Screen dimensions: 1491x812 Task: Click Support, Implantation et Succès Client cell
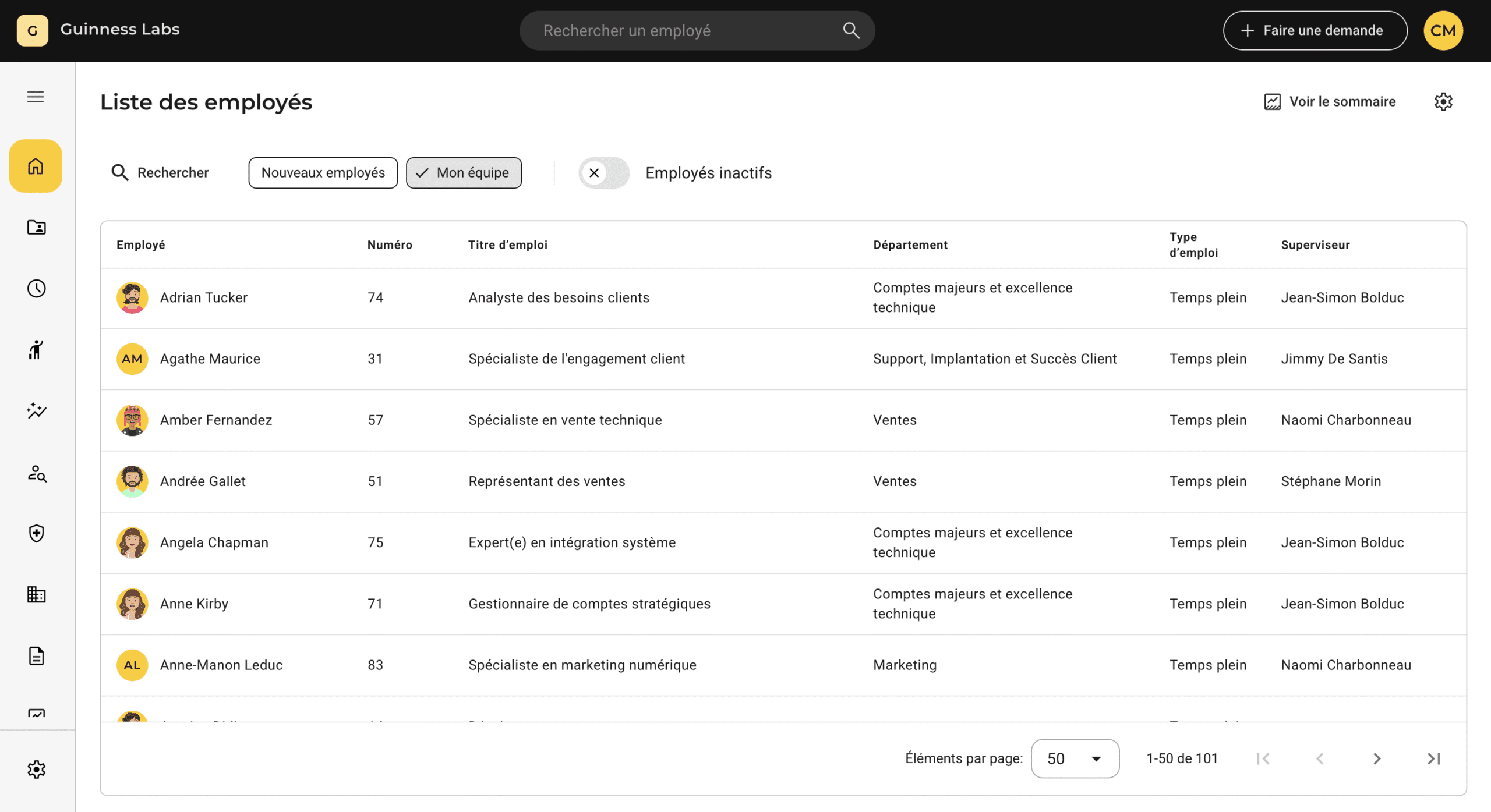point(995,359)
